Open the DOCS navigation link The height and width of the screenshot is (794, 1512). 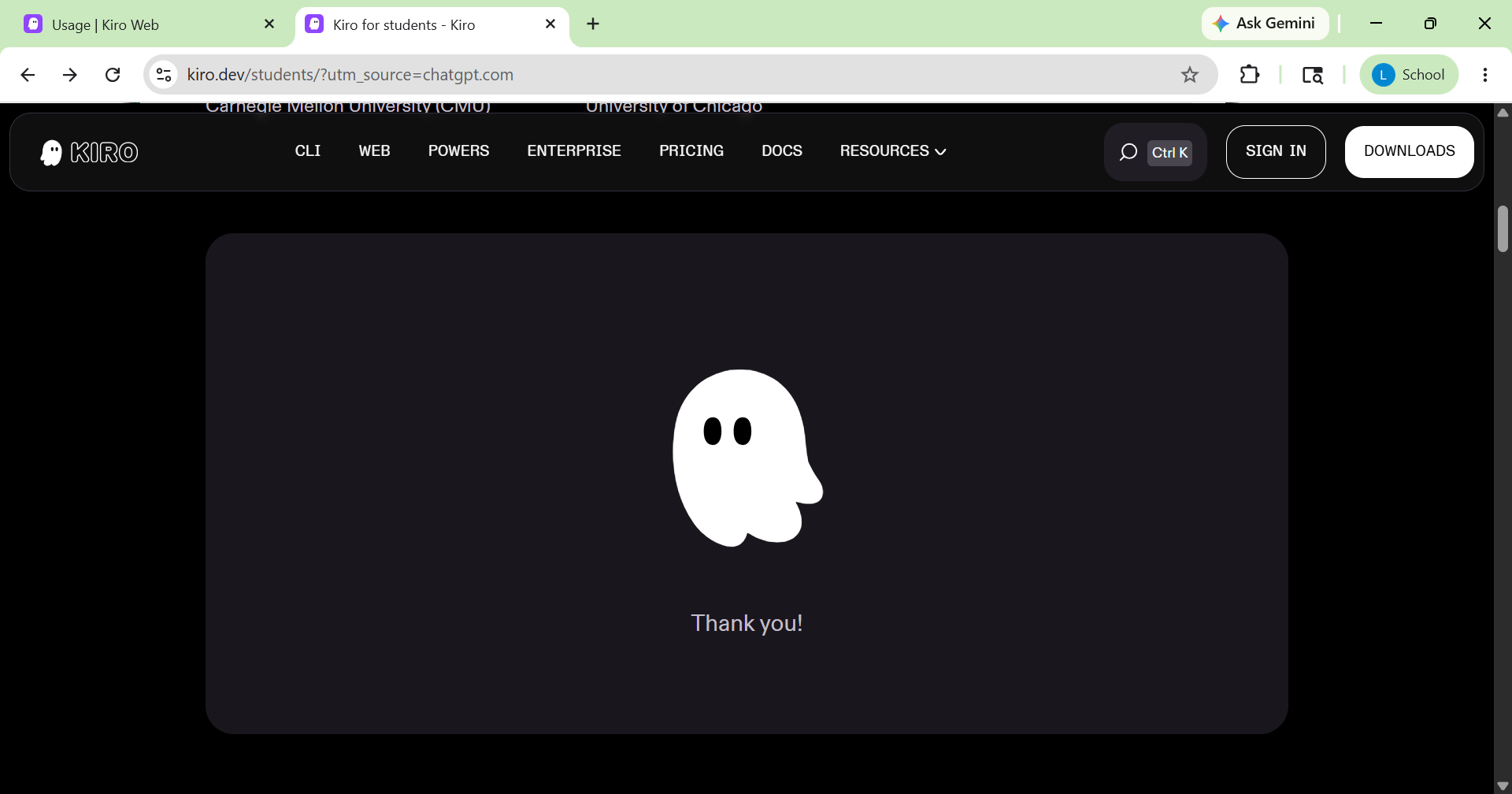coord(781,150)
